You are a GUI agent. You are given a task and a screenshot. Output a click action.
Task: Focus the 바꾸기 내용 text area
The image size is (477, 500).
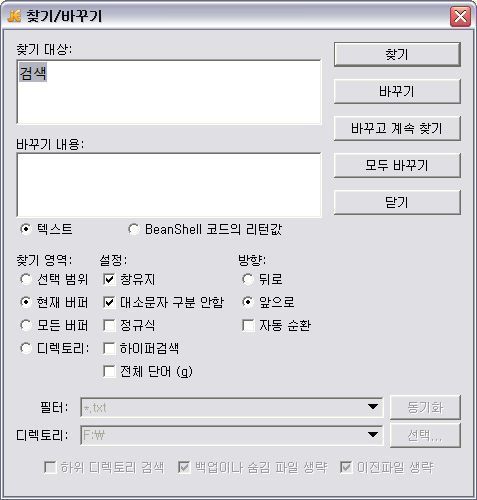[x=169, y=185]
